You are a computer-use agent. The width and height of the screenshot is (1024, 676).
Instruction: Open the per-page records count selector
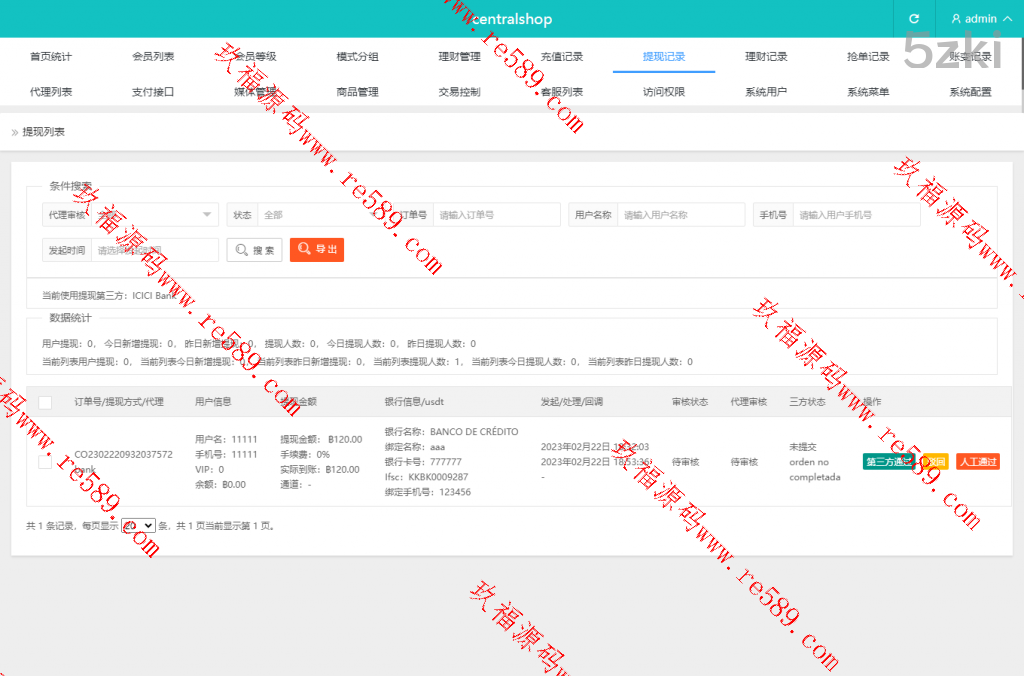[139, 525]
